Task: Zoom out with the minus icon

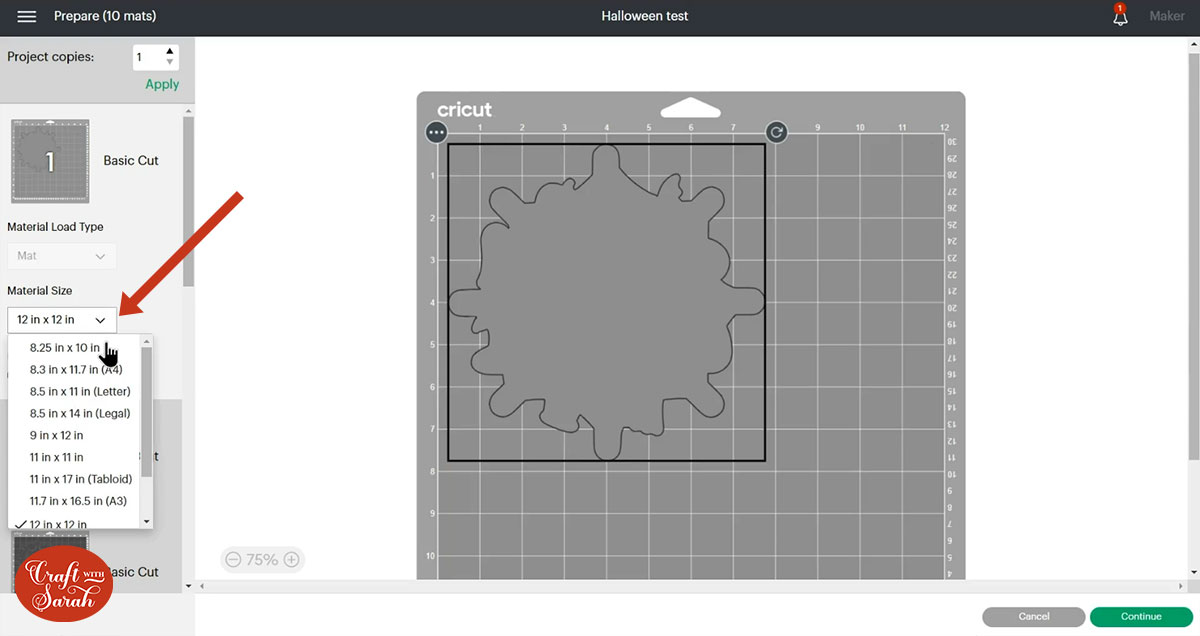Action: click(233, 560)
